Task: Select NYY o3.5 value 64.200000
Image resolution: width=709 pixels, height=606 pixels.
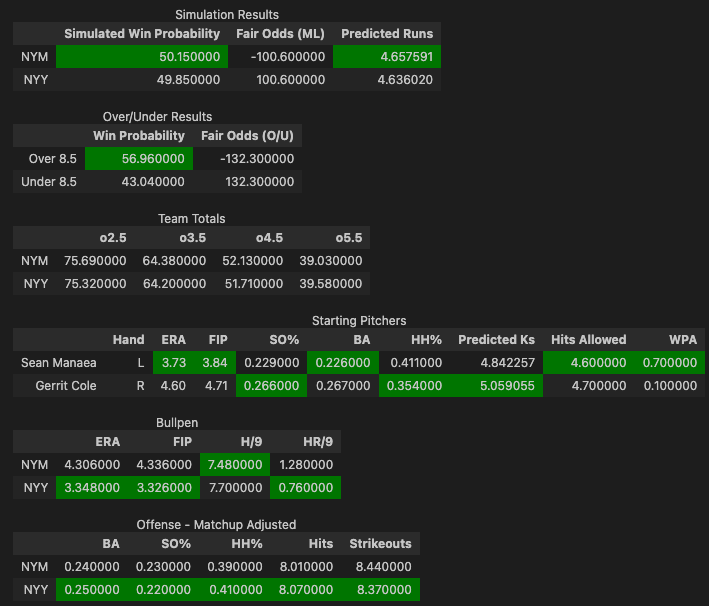Action: (x=174, y=284)
